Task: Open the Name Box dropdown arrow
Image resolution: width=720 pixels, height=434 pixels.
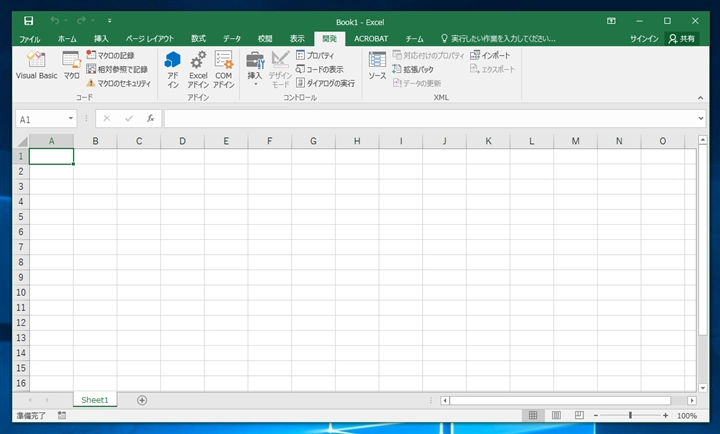Action: (71, 118)
